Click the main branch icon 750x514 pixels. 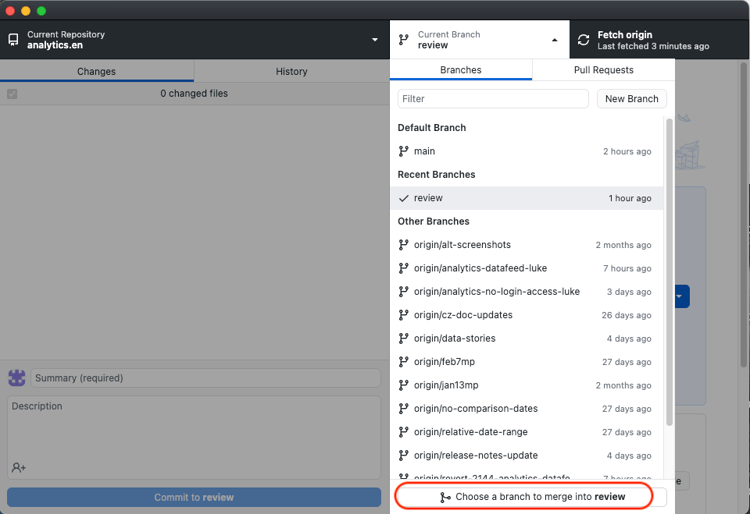click(404, 151)
